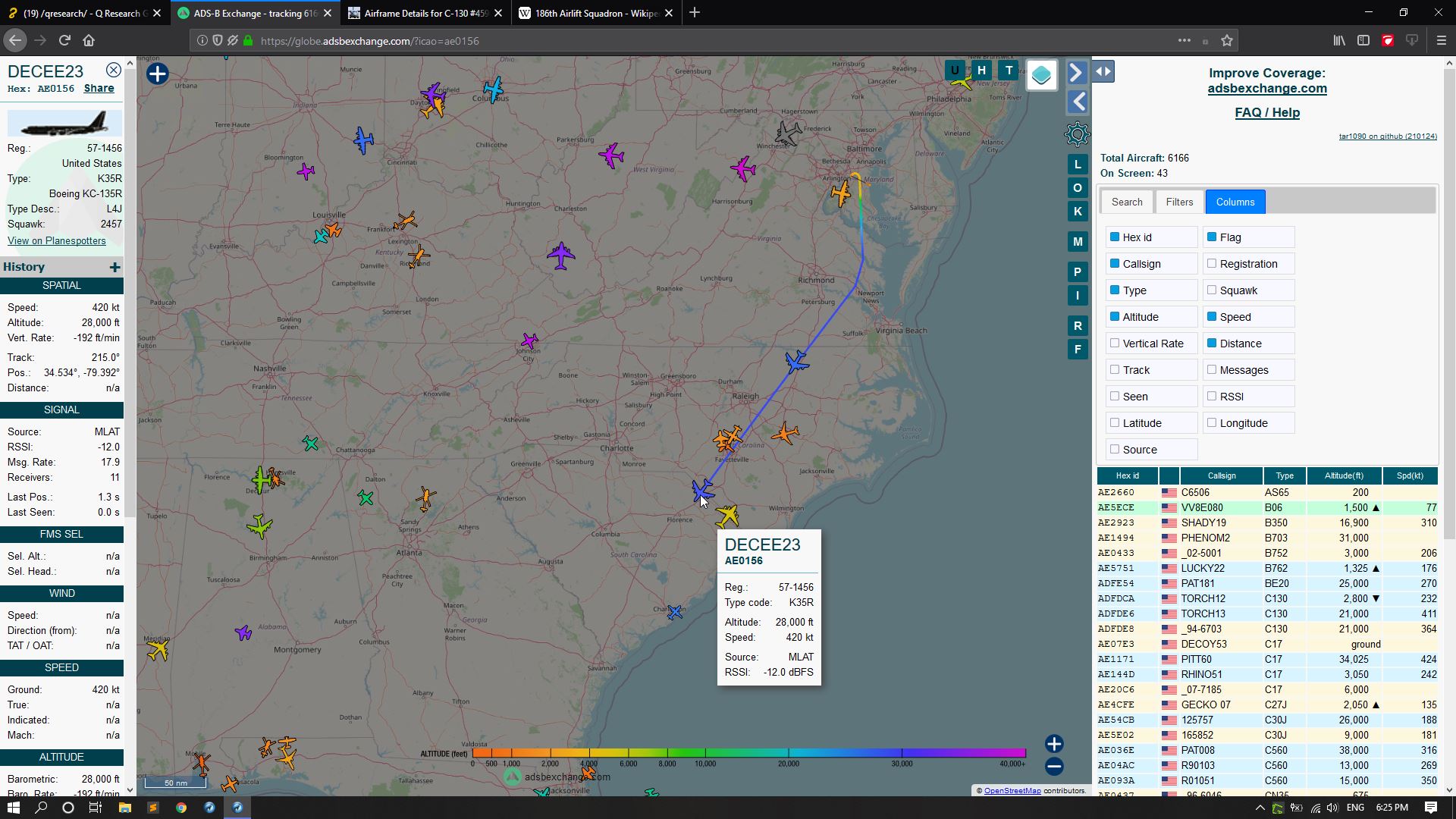Show hidden system tray icons

pyautogui.click(x=1260, y=808)
